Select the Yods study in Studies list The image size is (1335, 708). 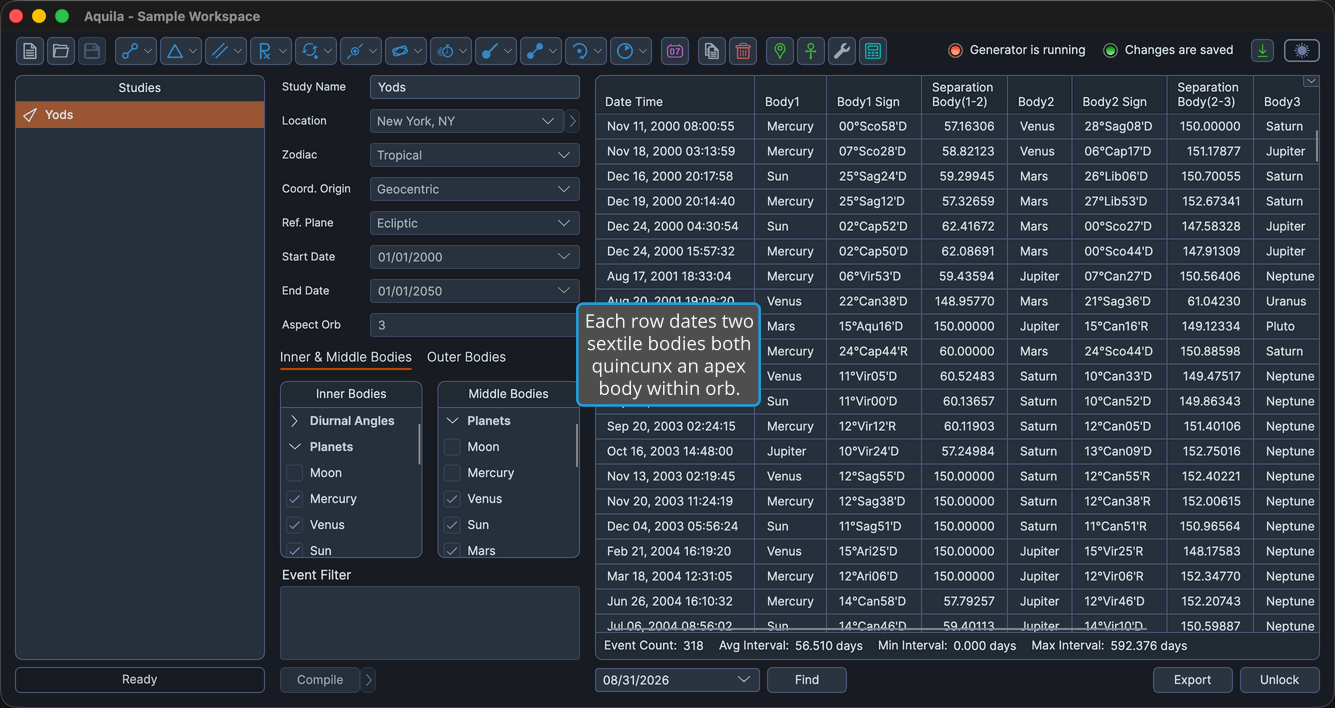click(140, 115)
